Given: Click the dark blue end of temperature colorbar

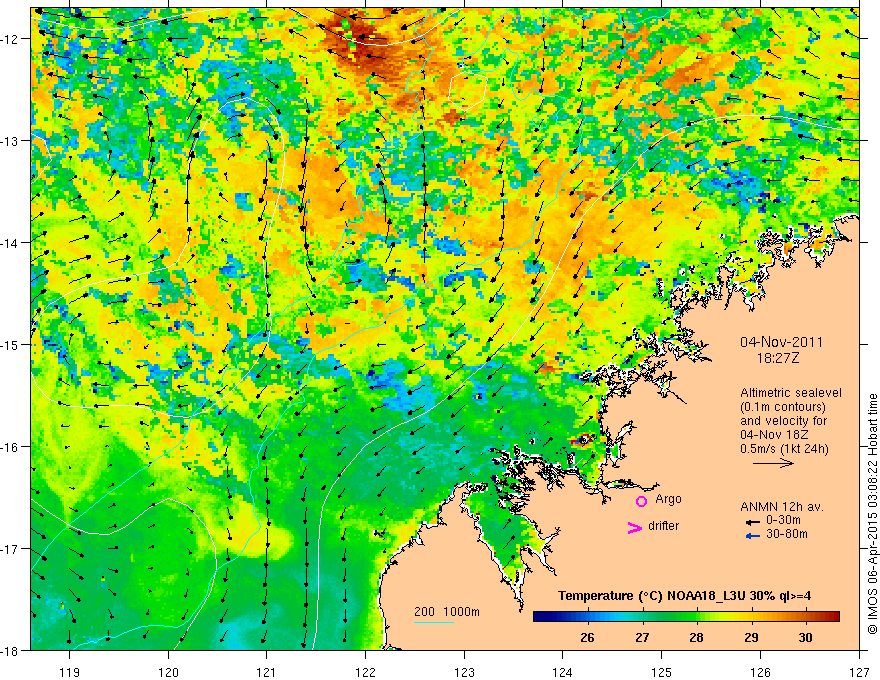Looking at the screenshot, I should coord(540,616).
